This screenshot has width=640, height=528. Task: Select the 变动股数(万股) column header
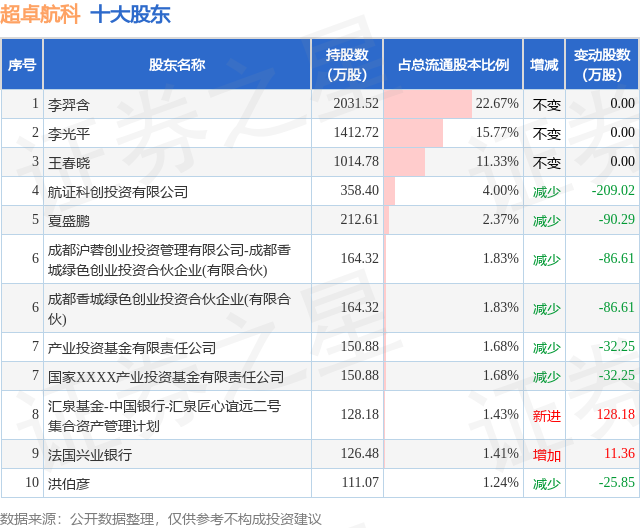click(602, 64)
